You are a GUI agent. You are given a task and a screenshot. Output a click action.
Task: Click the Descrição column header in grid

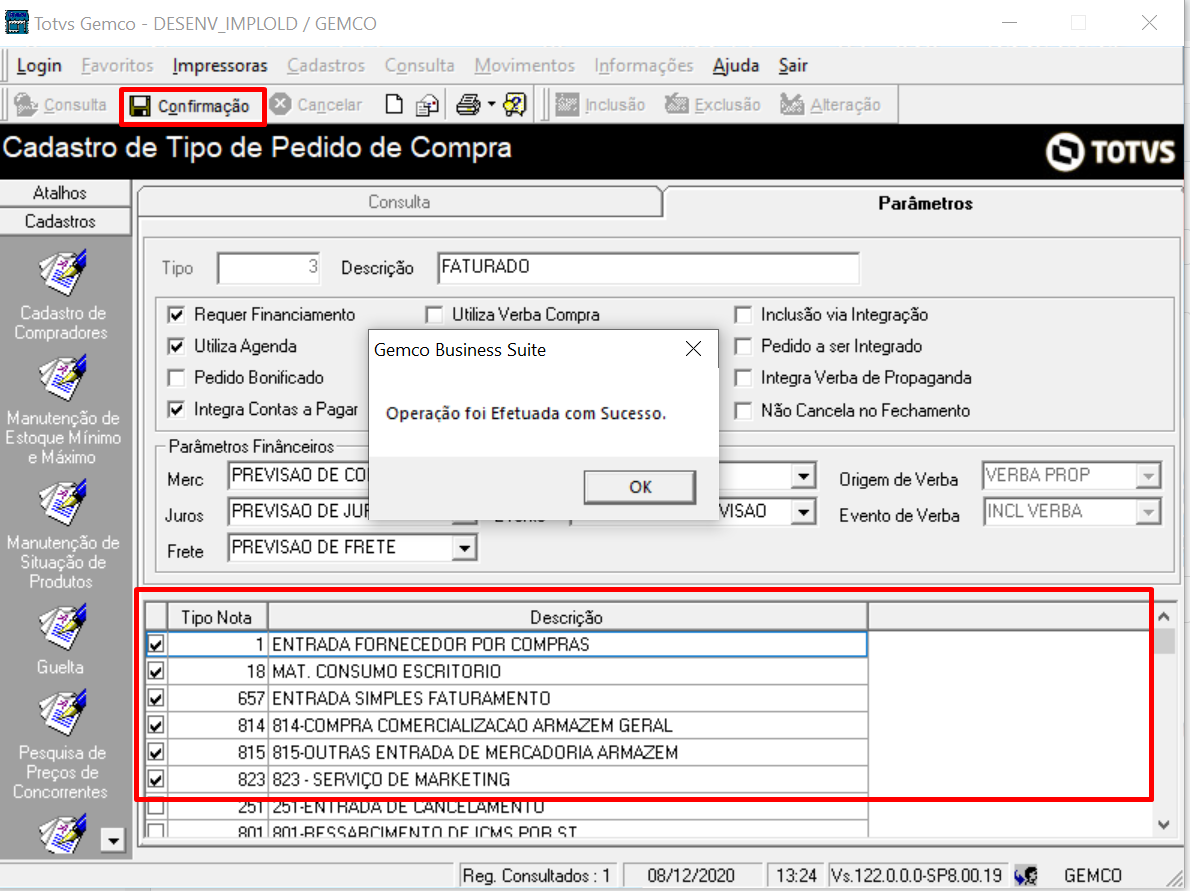[567, 617]
